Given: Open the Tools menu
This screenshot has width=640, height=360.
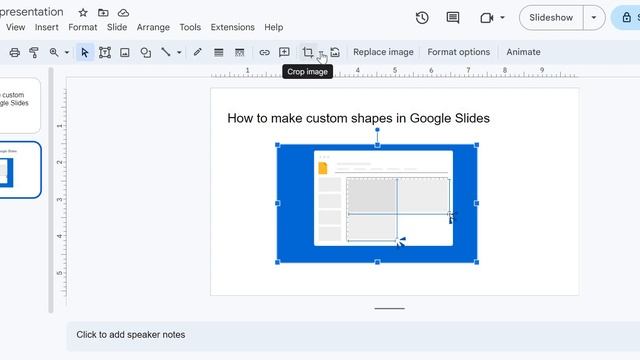Looking at the screenshot, I should point(190,27).
